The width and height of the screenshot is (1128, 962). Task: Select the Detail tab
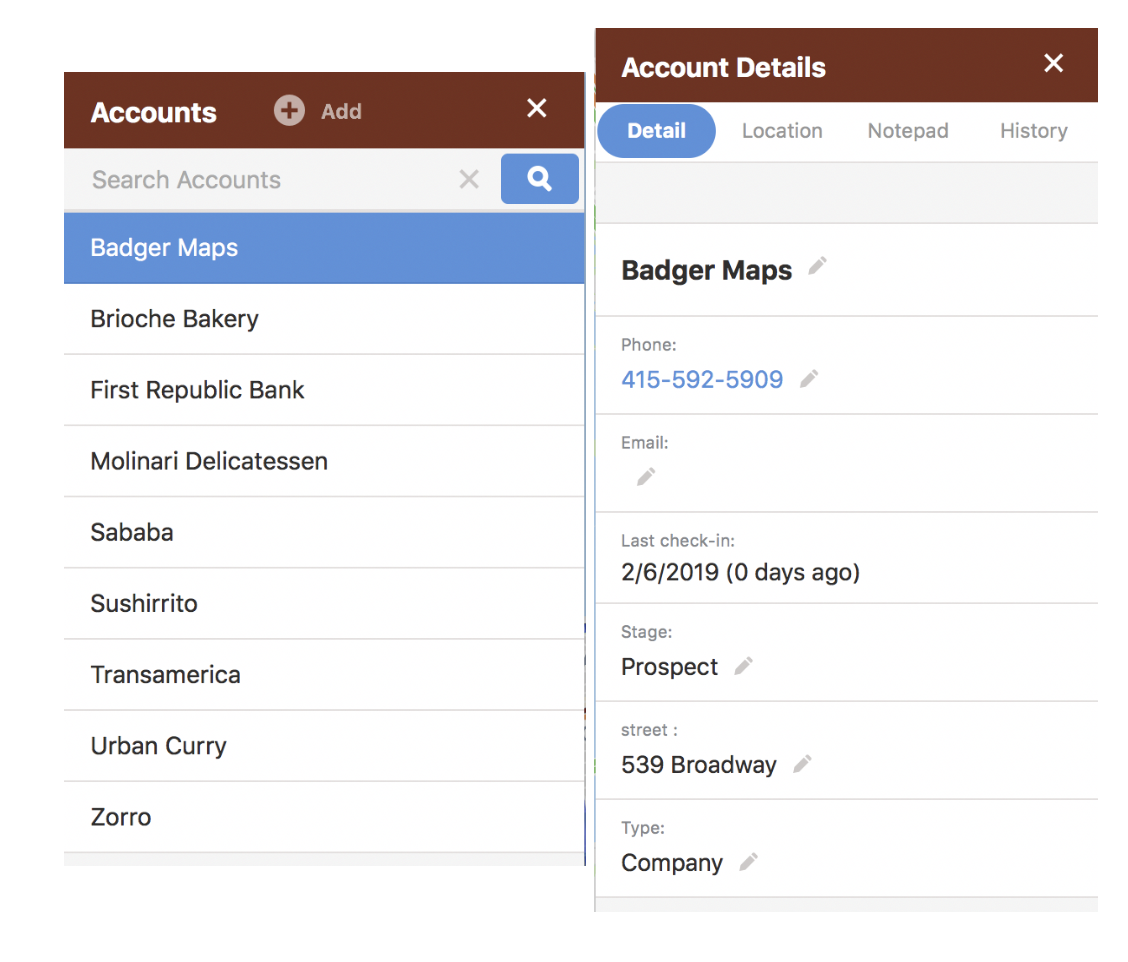(656, 131)
